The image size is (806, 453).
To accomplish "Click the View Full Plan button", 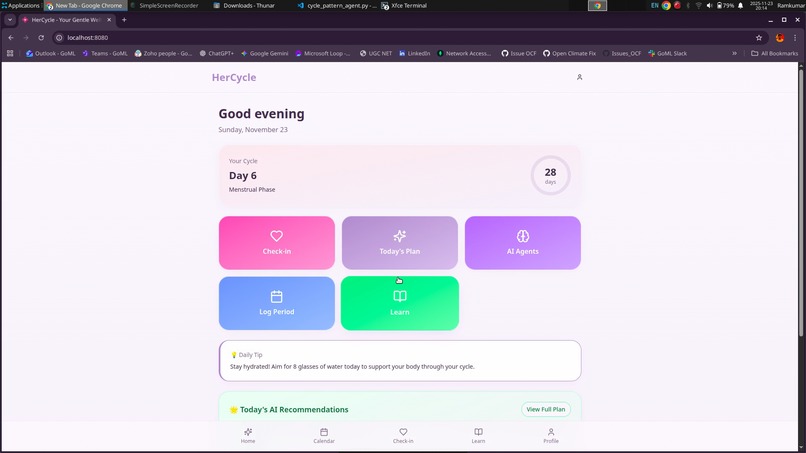I will tap(545, 409).
